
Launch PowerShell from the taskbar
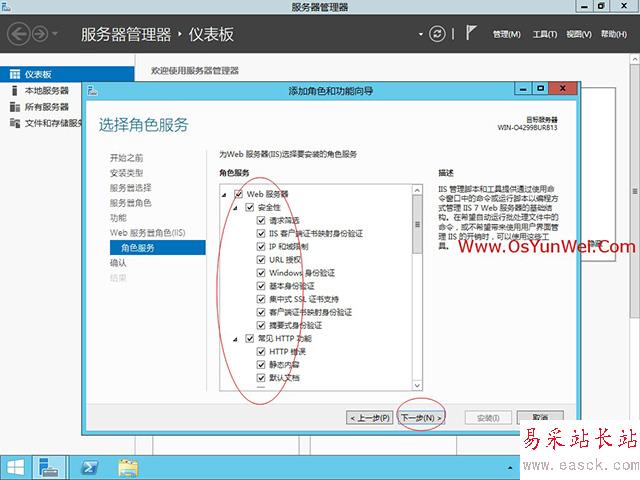89,468
